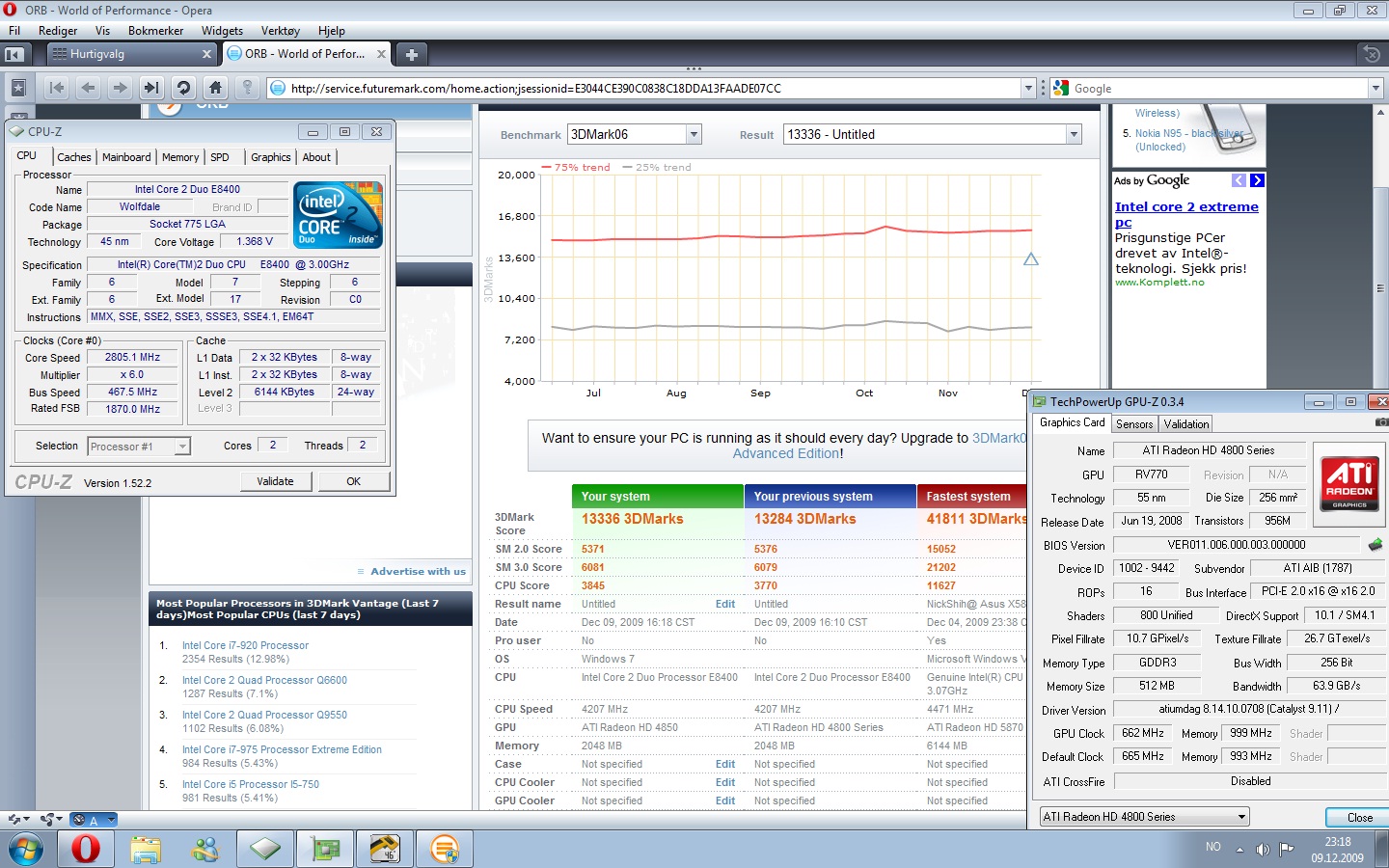Switch to CPU-Z via its taskbar icon
The width and height of the screenshot is (1389, 868).
(265, 850)
